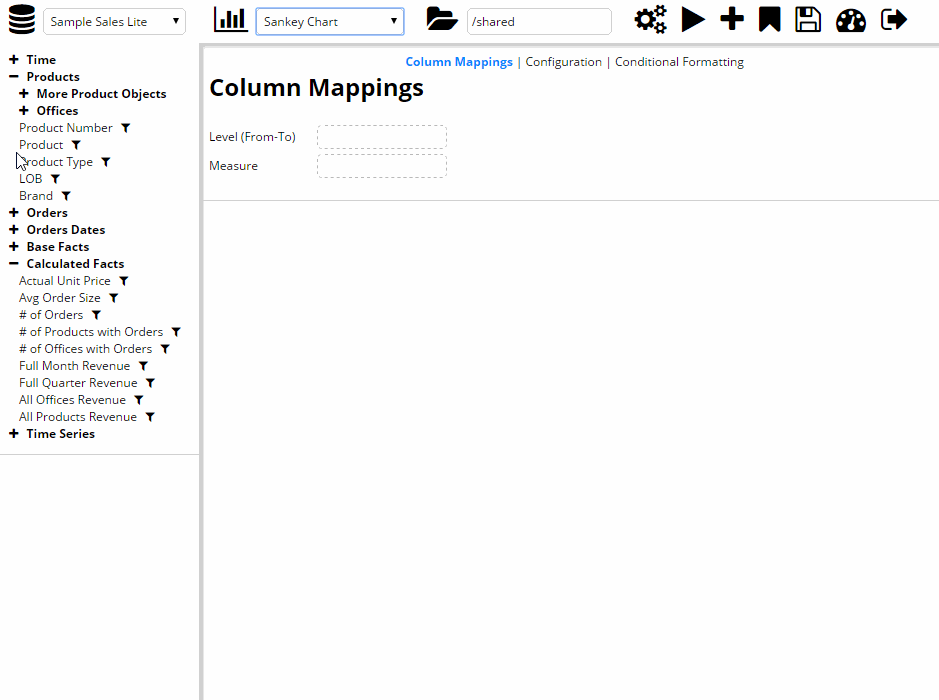Expand the Base Facts folder
Image resolution: width=939 pixels, height=700 pixels.
pos(14,247)
